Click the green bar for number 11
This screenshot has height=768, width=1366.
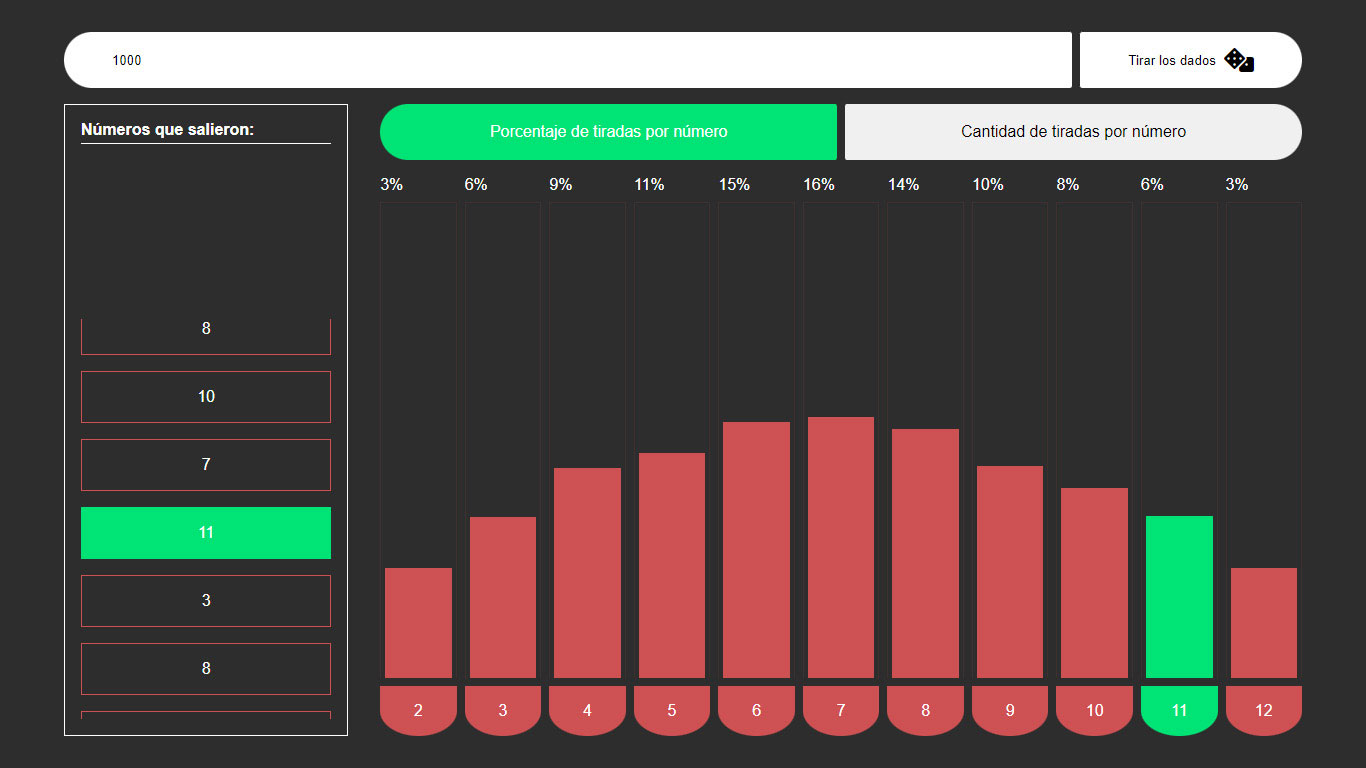pyautogui.click(x=1179, y=596)
